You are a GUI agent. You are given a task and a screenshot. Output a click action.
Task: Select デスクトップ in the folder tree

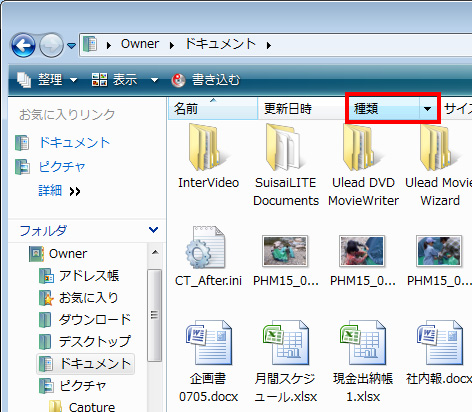point(95,342)
